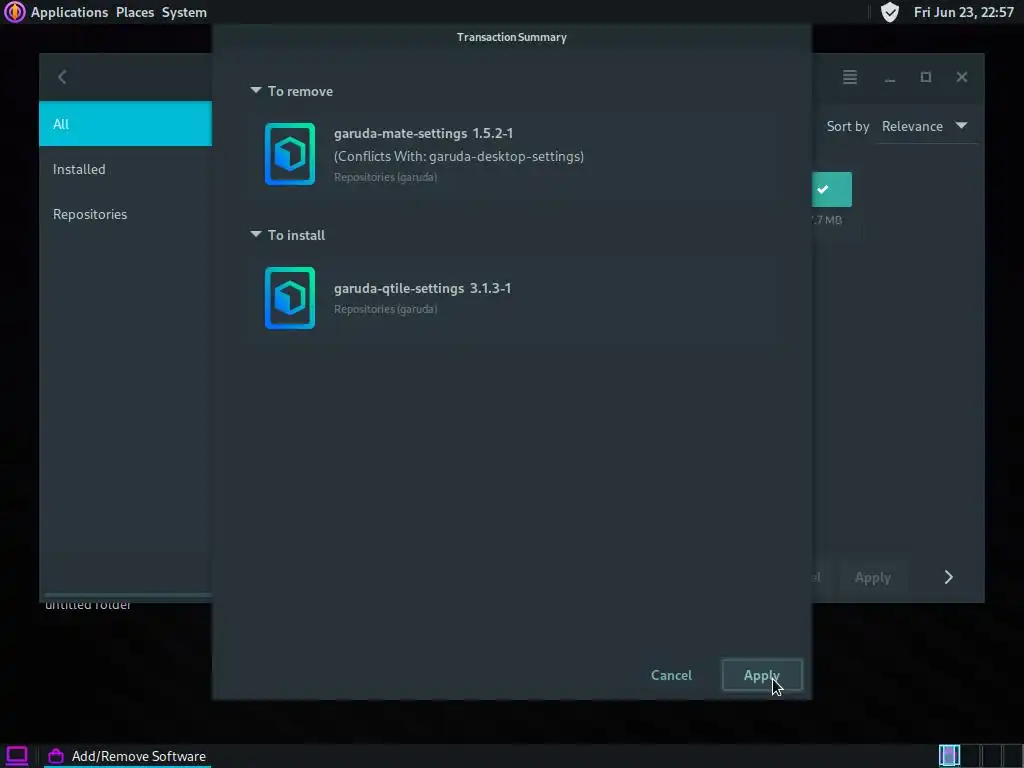This screenshot has height=768, width=1024.
Task: Open the Applications menu
Action: (69, 12)
